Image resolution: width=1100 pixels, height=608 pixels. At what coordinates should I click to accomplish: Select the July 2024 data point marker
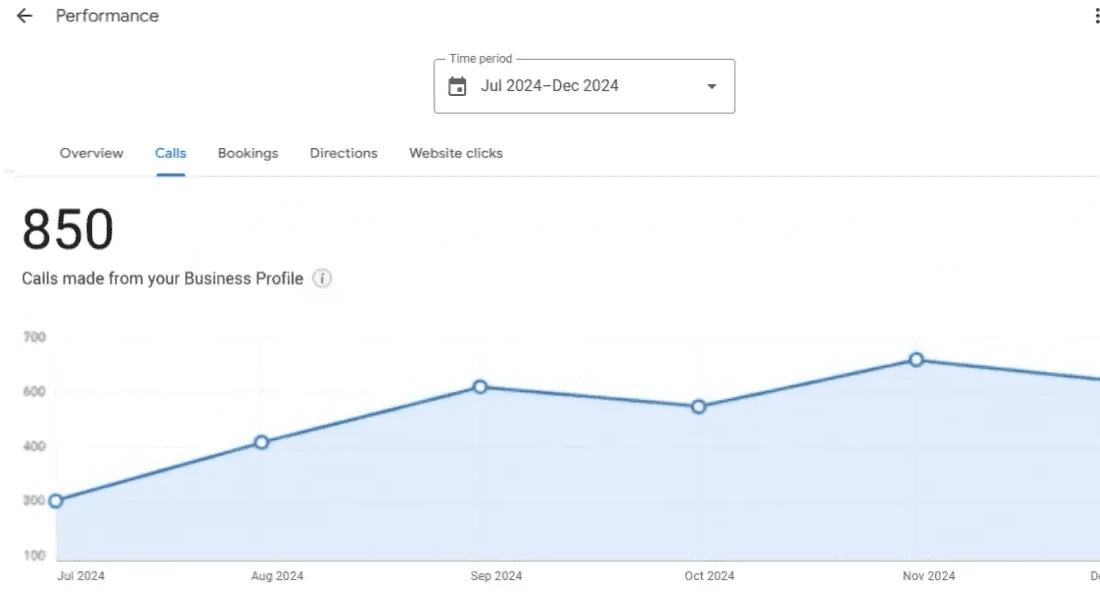point(56,499)
